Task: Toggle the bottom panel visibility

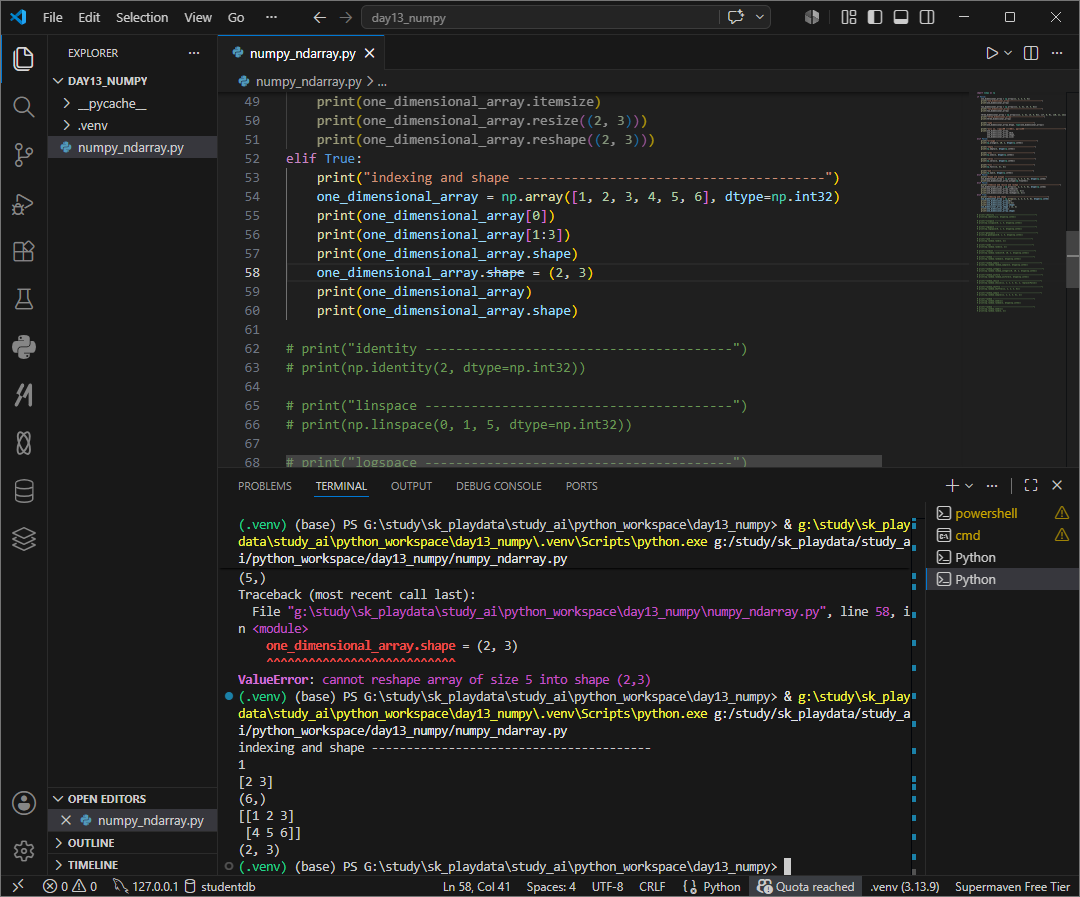Action: click(x=901, y=17)
